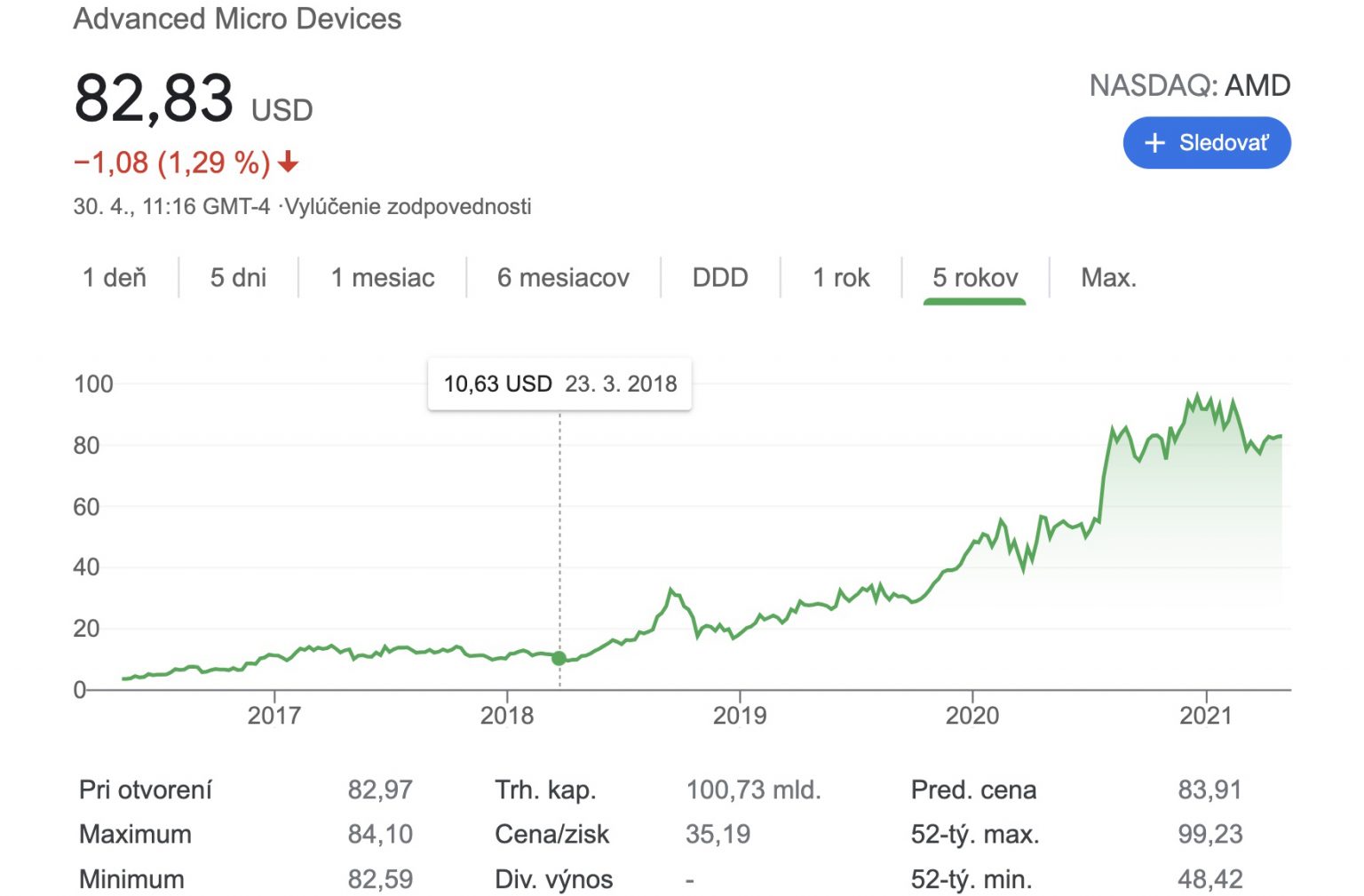Click the 48,42 52-week low value
This screenshot has width=1364, height=896.
(1210, 879)
